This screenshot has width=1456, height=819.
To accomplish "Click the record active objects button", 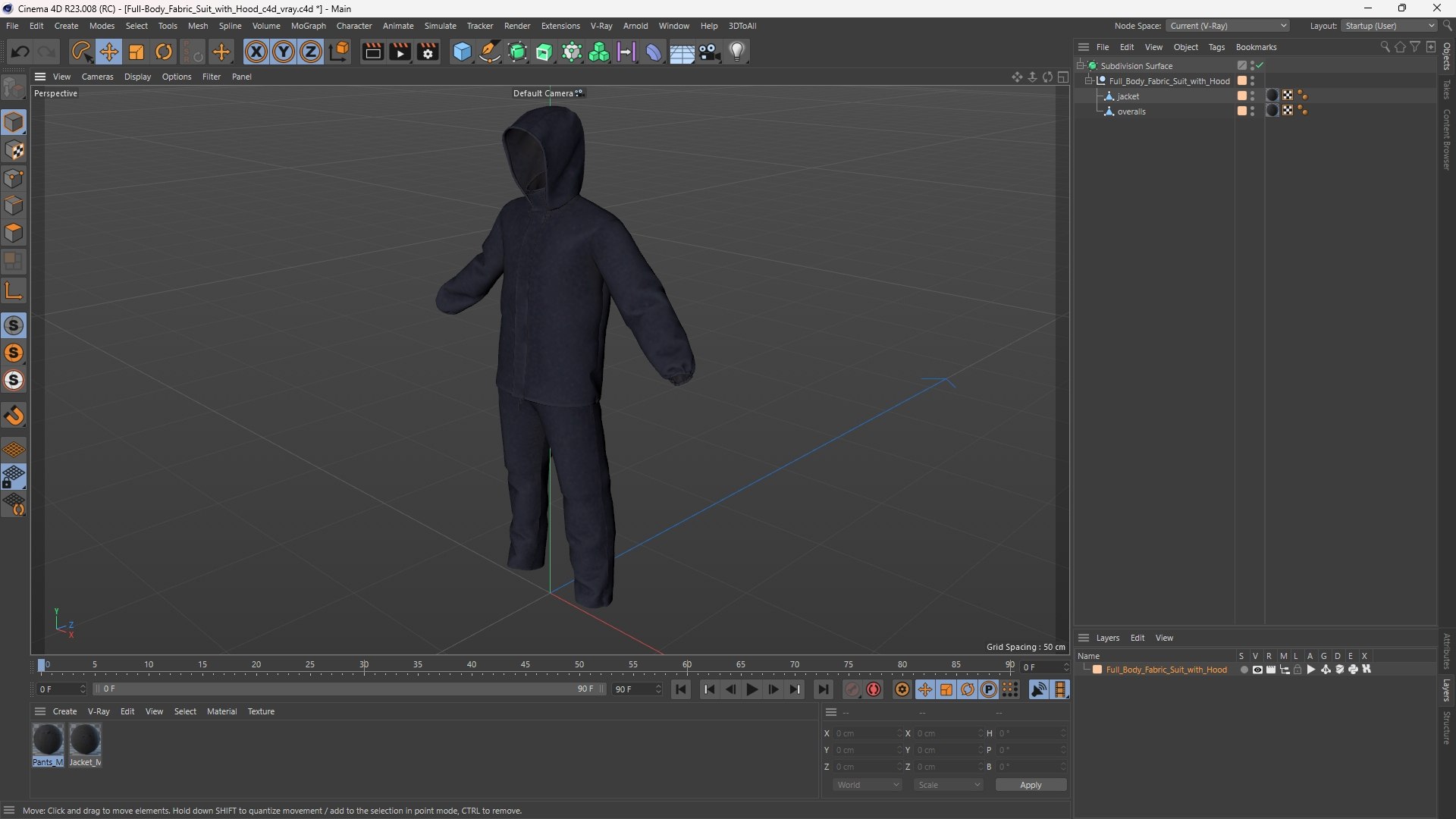I will click(852, 689).
